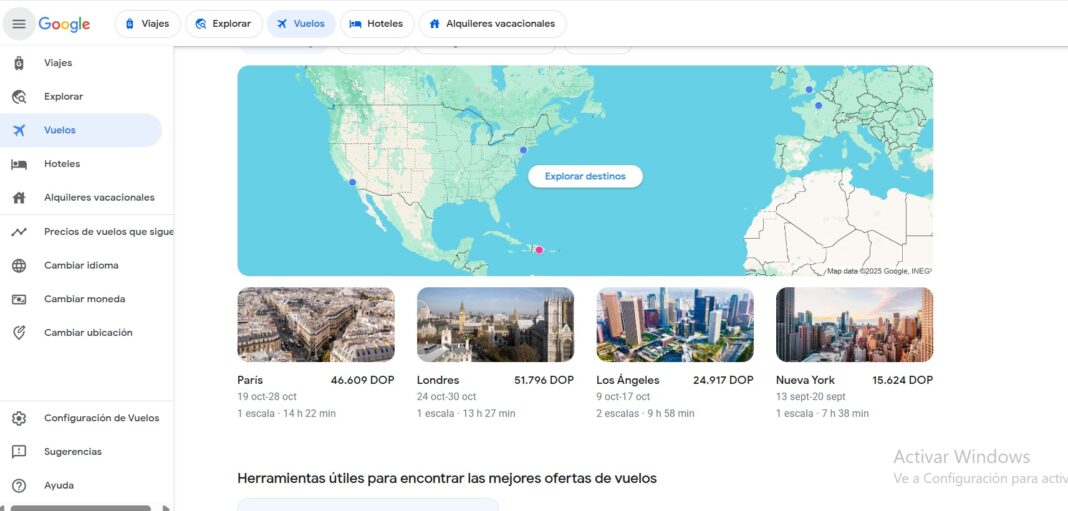Click the dates 24 oct-30 oct

[x=447, y=397]
